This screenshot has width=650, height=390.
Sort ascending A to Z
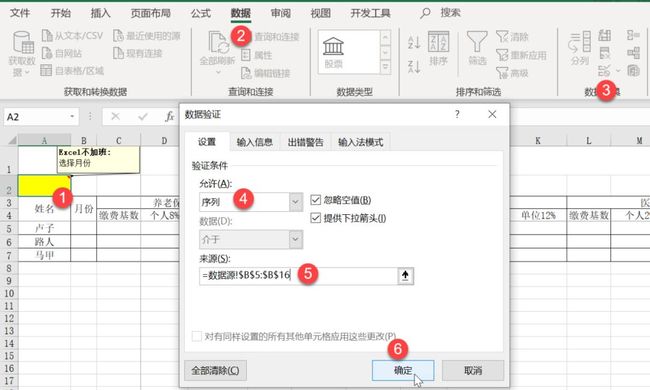(414, 42)
